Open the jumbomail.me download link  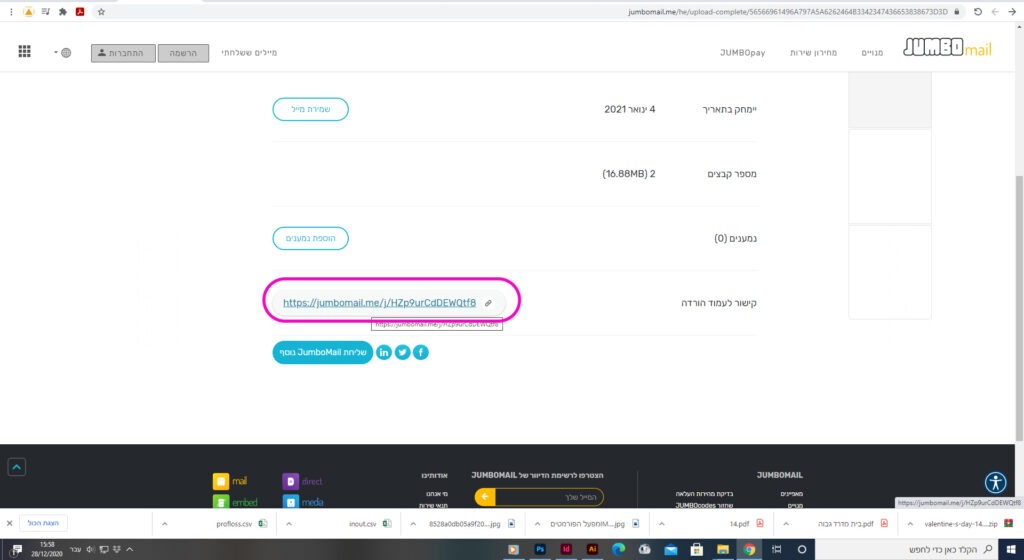click(379, 302)
